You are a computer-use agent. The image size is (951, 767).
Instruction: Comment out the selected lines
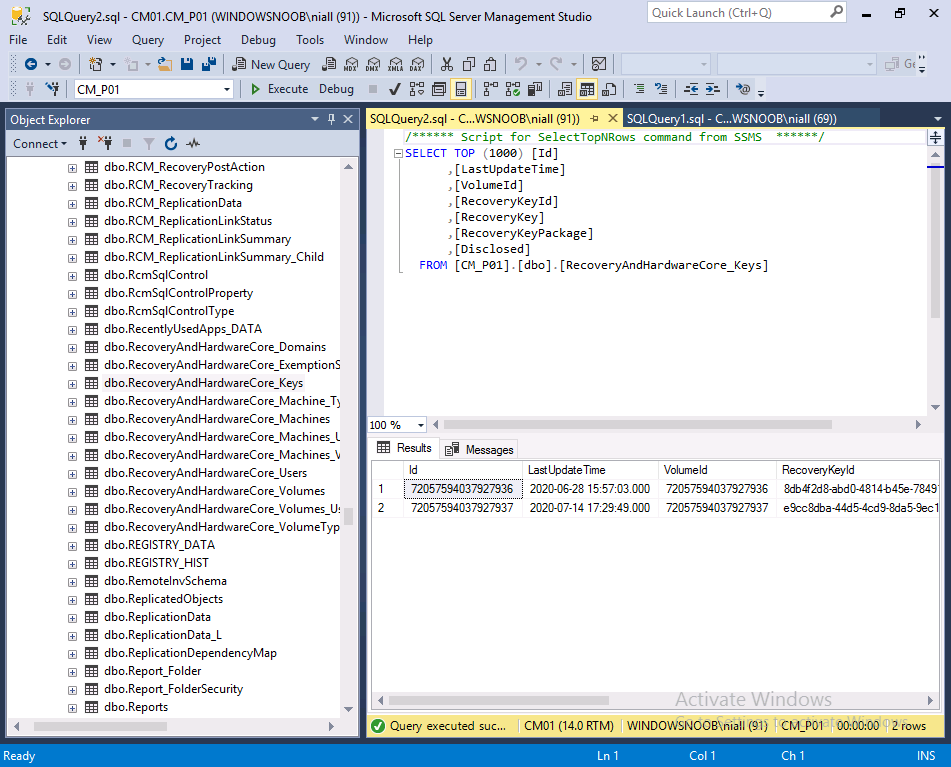(x=639, y=89)
